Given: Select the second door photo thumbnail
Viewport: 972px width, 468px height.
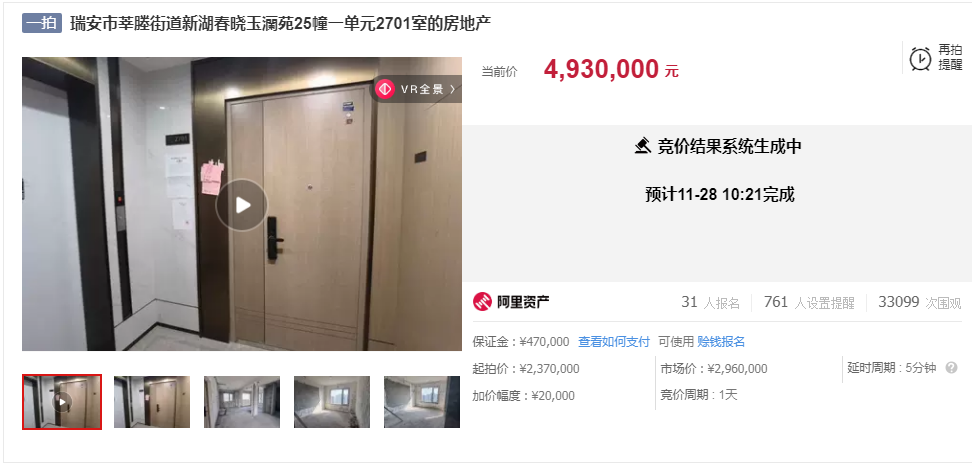Looking at the screenshot, I should (x=152, y=402).
